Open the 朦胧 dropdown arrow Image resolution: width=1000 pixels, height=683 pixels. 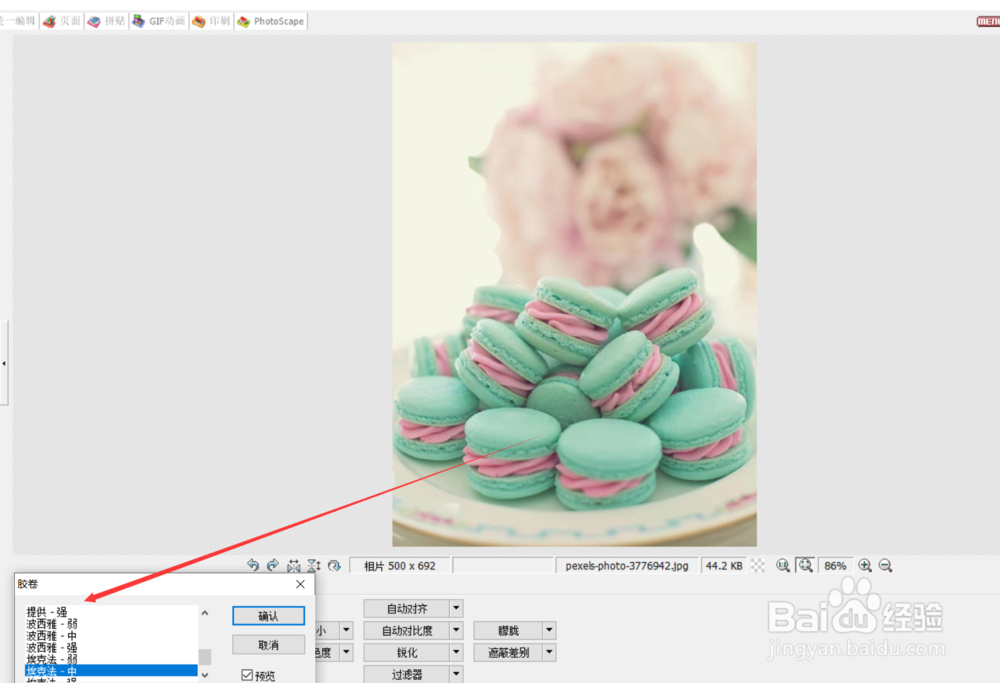[x=549, y=631]
